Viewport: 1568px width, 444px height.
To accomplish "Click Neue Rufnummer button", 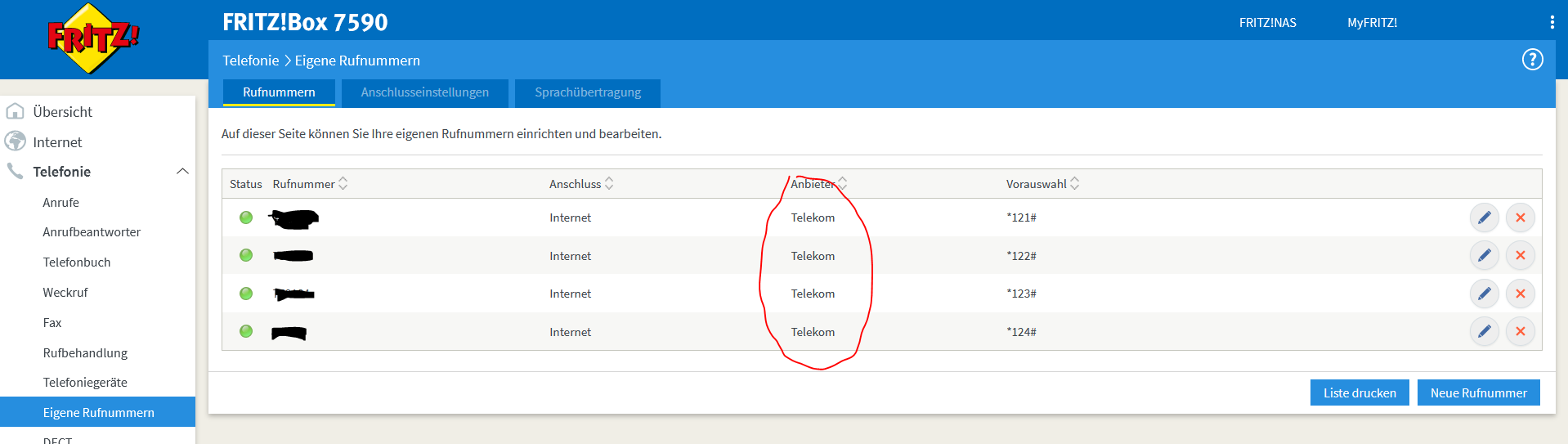I will coord(1478,392).
